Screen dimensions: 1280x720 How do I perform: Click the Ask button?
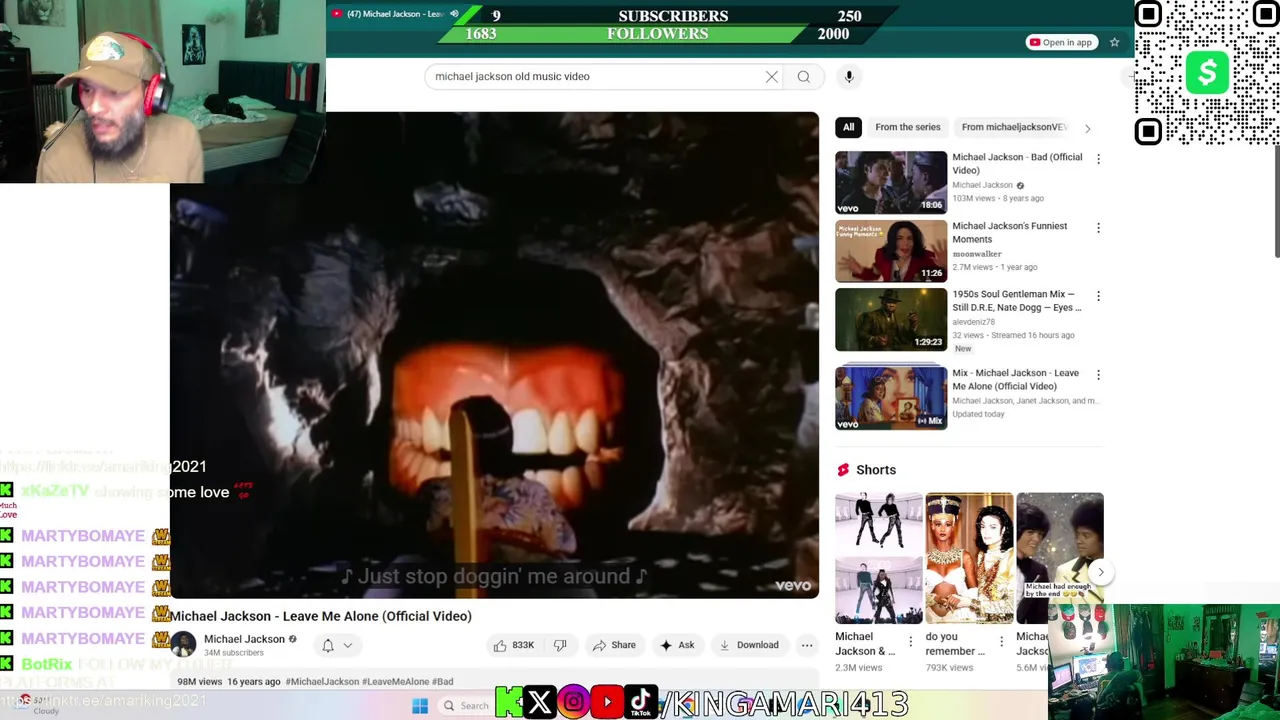676,645
